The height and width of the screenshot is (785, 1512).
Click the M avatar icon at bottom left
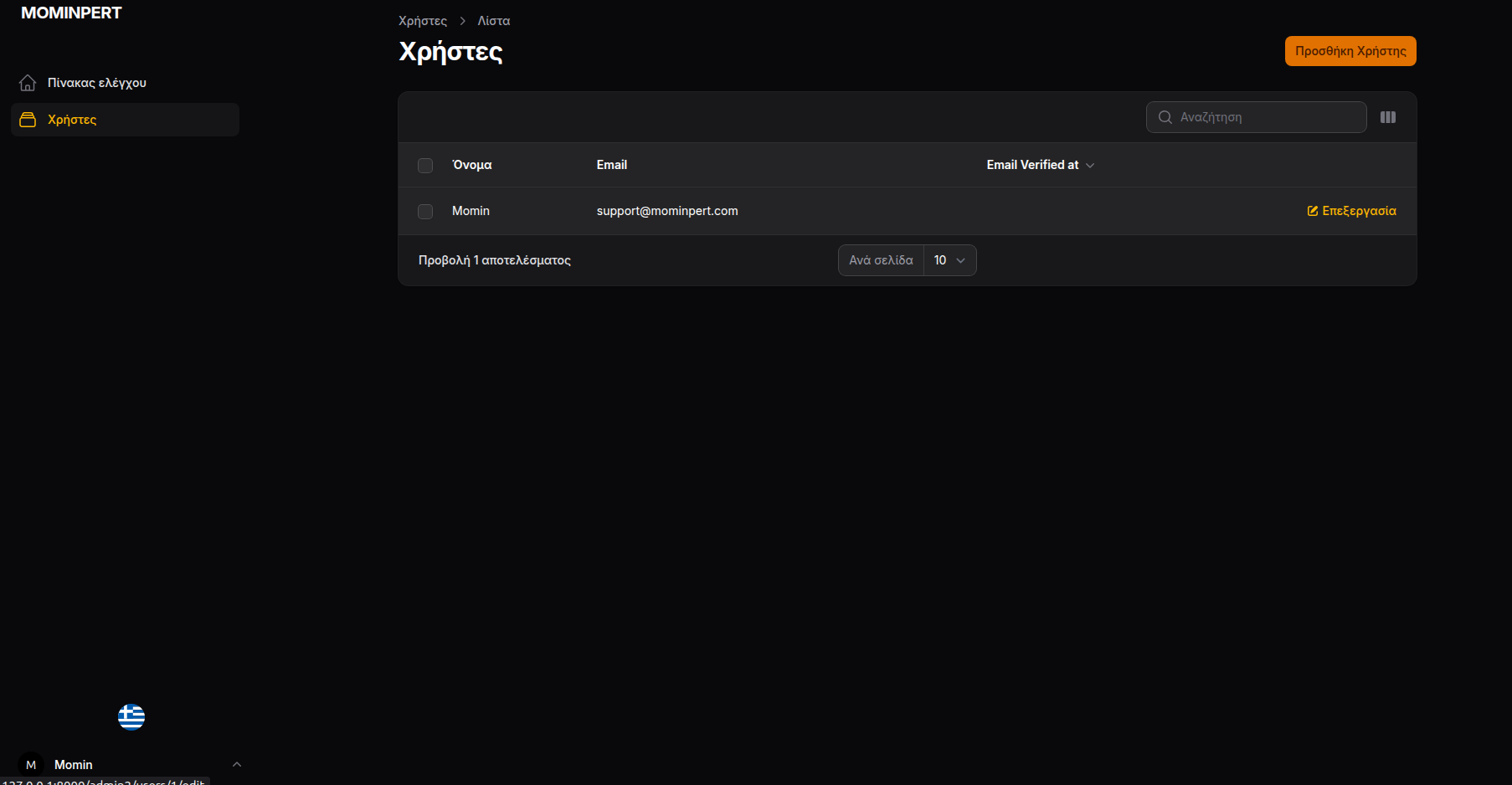coord(30,764)
